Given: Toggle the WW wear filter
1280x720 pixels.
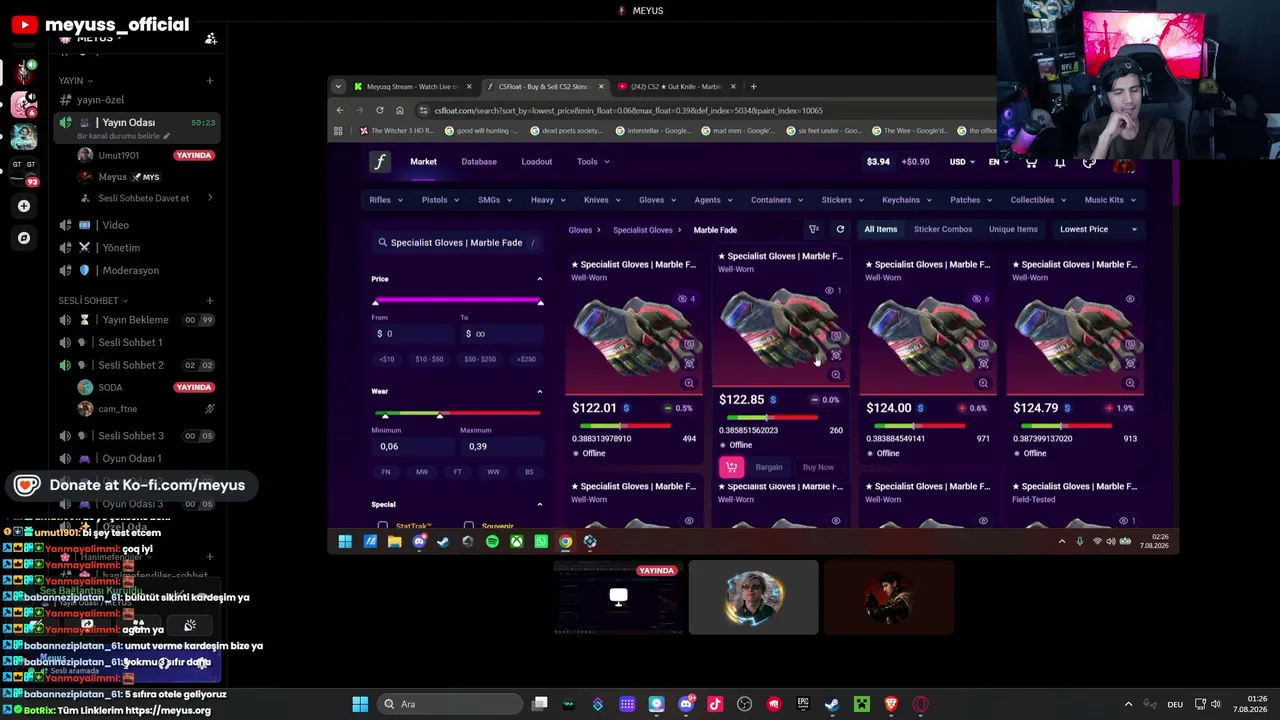Looking at the screenshot, I should (x=493, y=472).
